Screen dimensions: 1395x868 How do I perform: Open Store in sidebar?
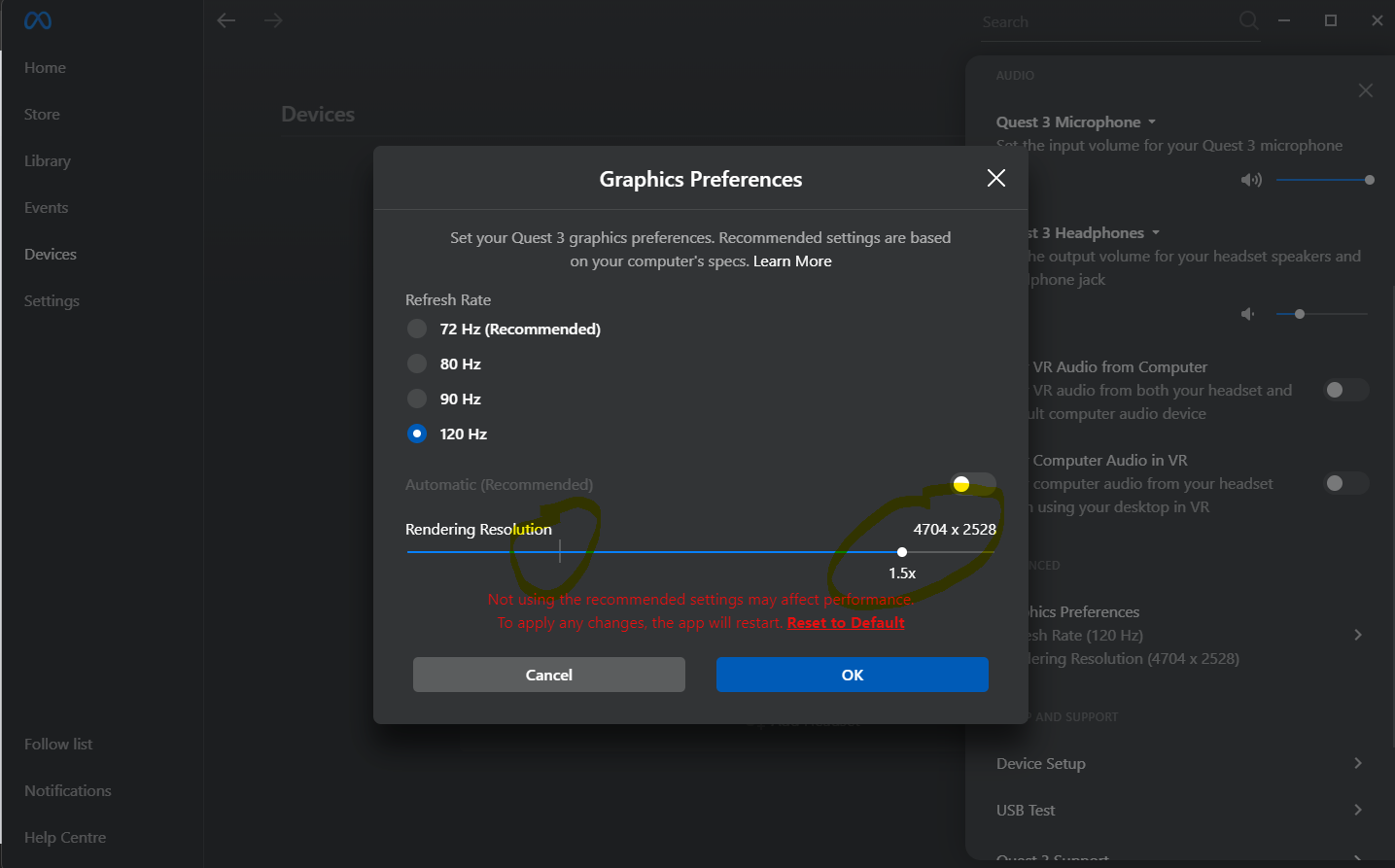click(x=42, y=114)
